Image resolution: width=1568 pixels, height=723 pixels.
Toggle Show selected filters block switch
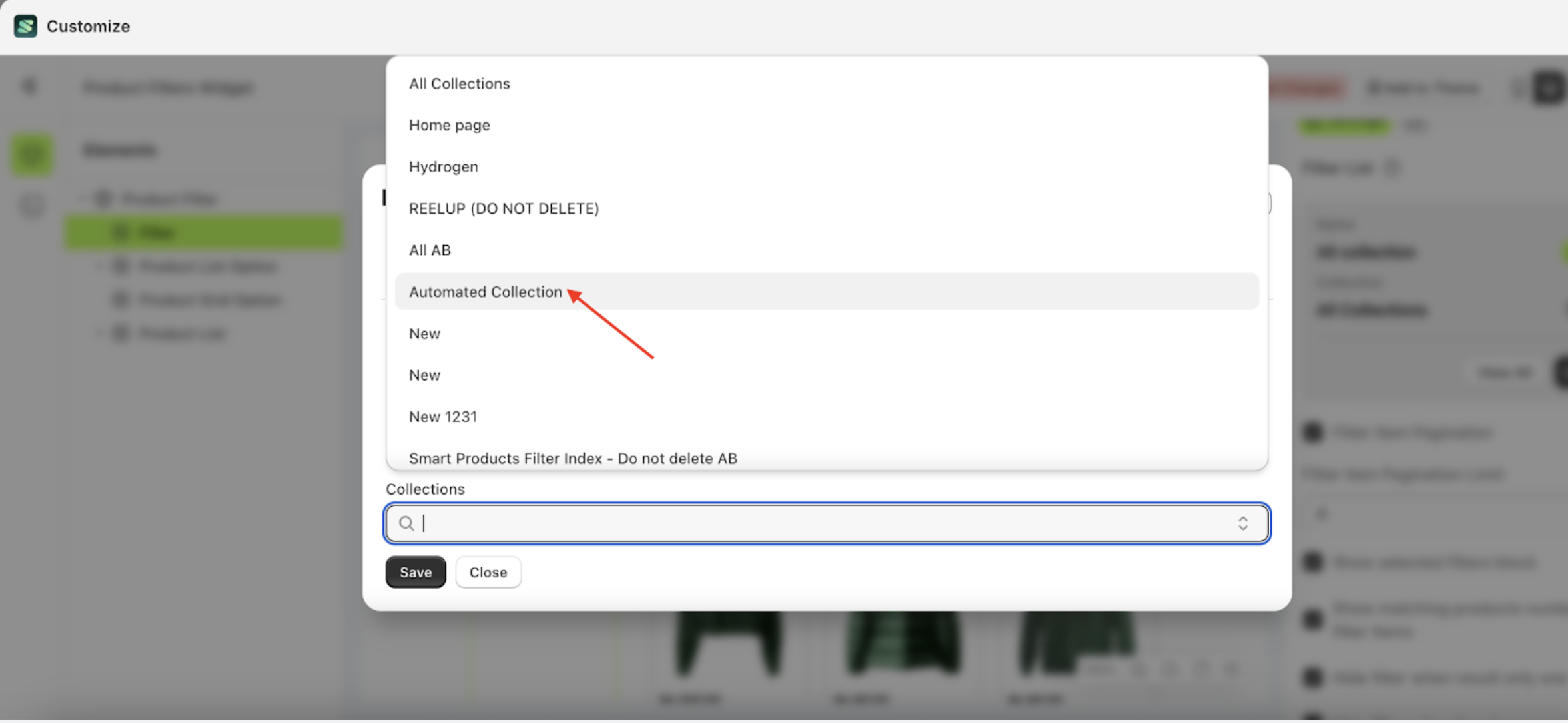tap(1313, 562)
